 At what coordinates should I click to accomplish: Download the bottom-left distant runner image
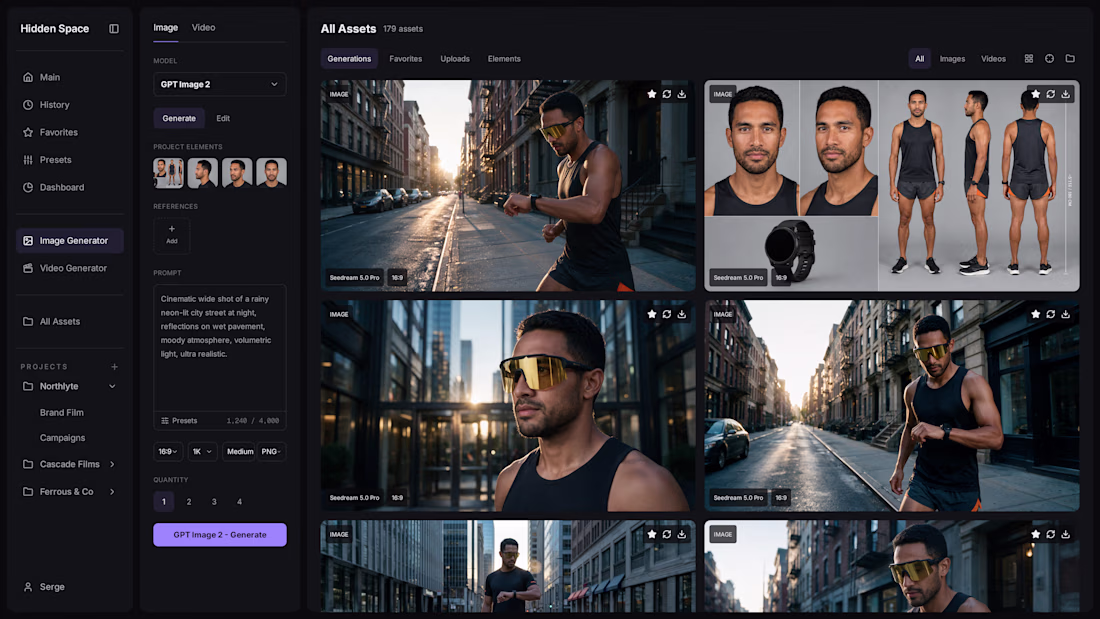tap(682, 535)
